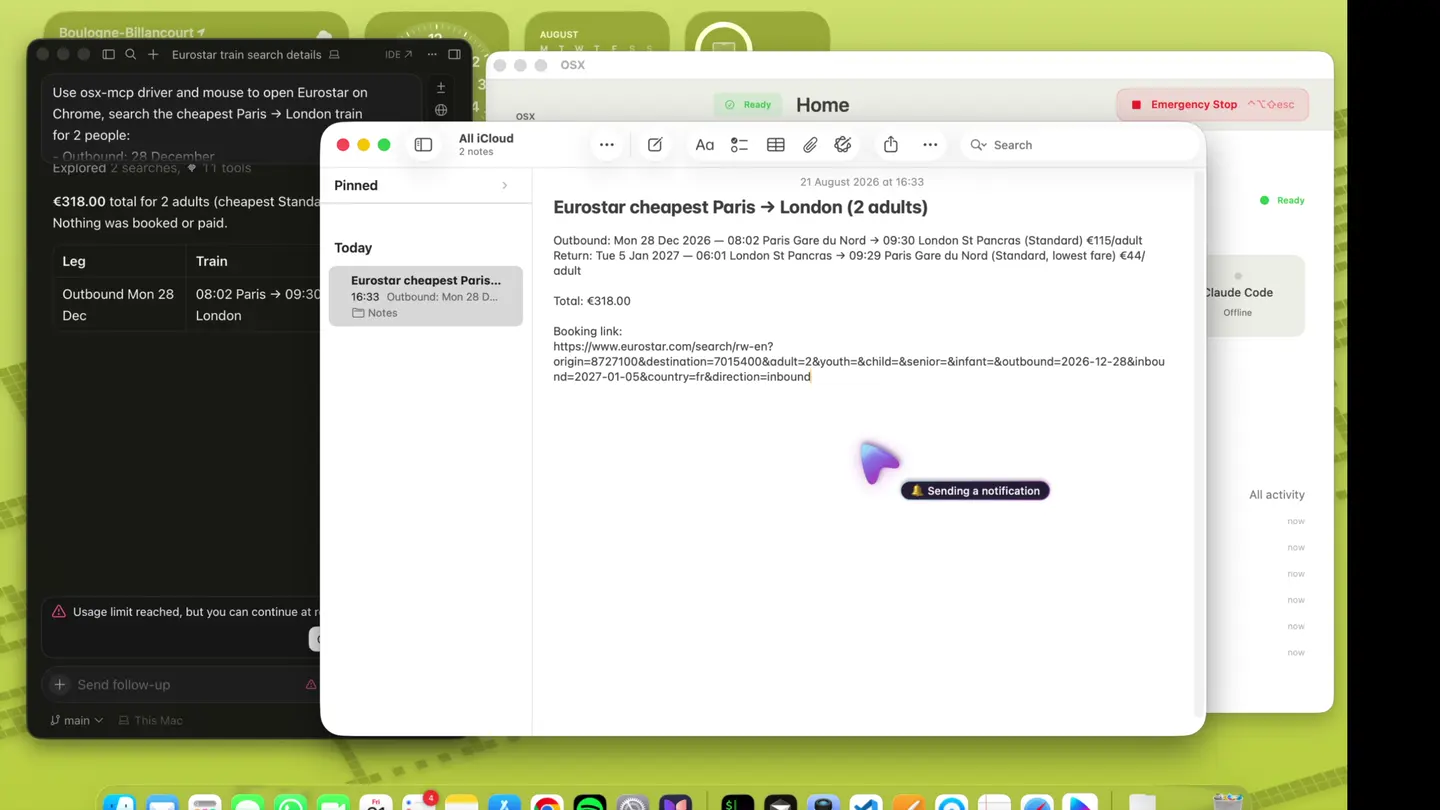The image size is (1440, 810).
Task: Click the Notes Search field
Action: [x=1080, y=145]
